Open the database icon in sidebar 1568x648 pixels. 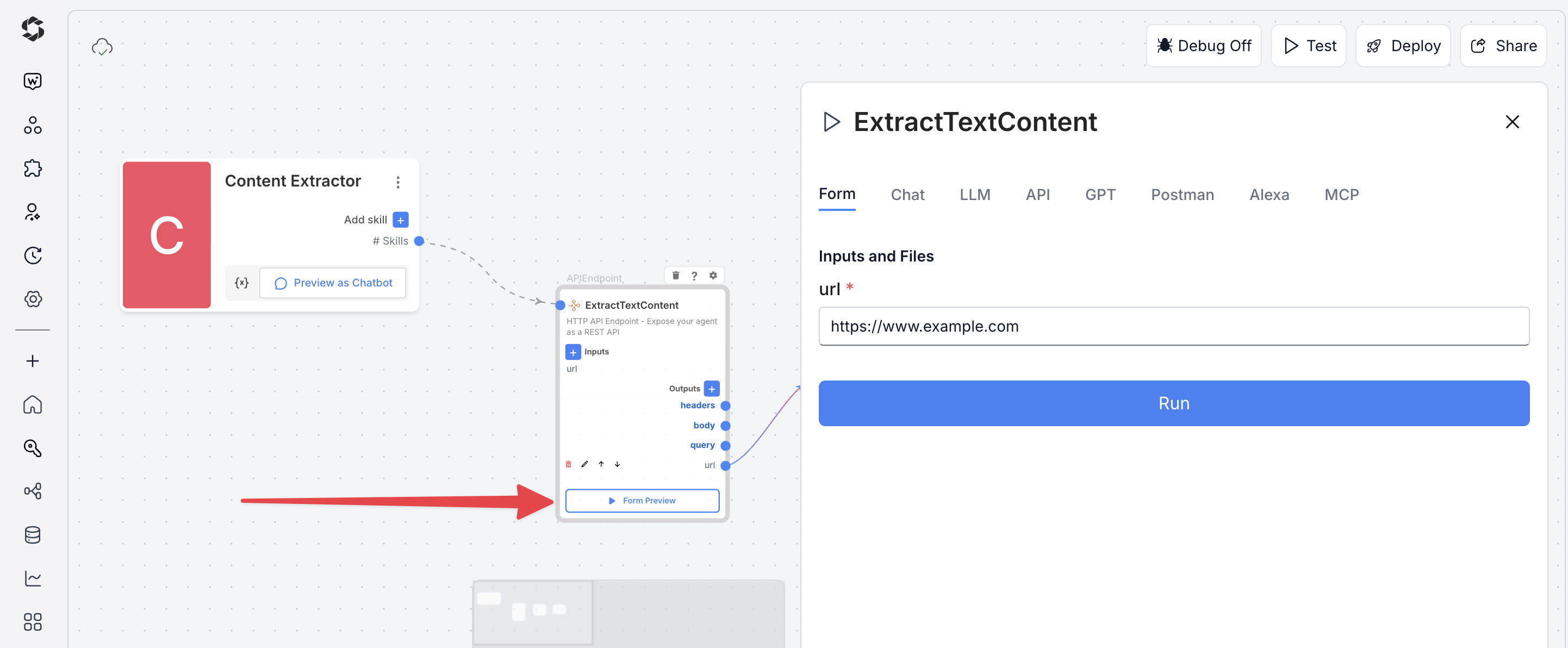[33, 535]
